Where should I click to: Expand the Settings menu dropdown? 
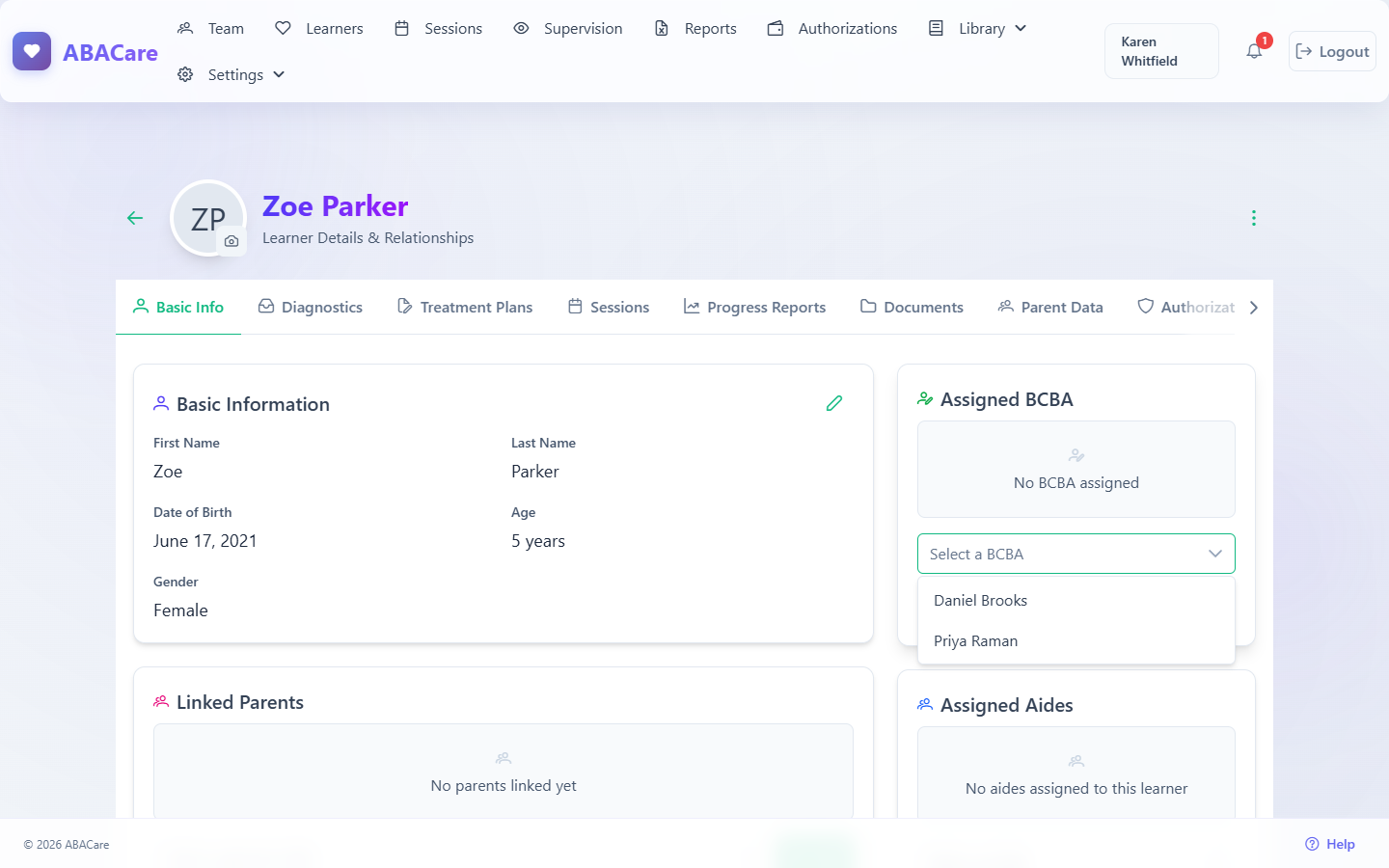tap(231, 74)
